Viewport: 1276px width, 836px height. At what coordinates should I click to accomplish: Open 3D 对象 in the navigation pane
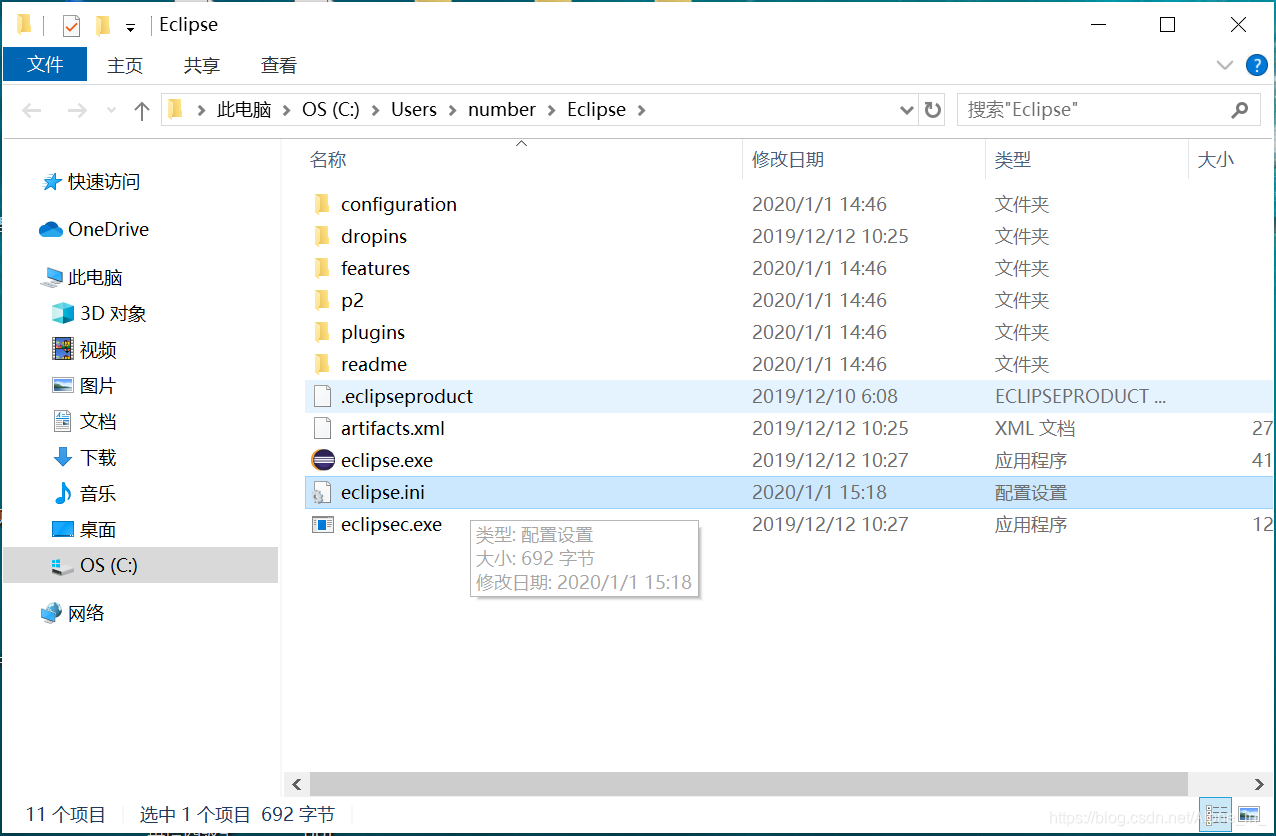[113, 314]
